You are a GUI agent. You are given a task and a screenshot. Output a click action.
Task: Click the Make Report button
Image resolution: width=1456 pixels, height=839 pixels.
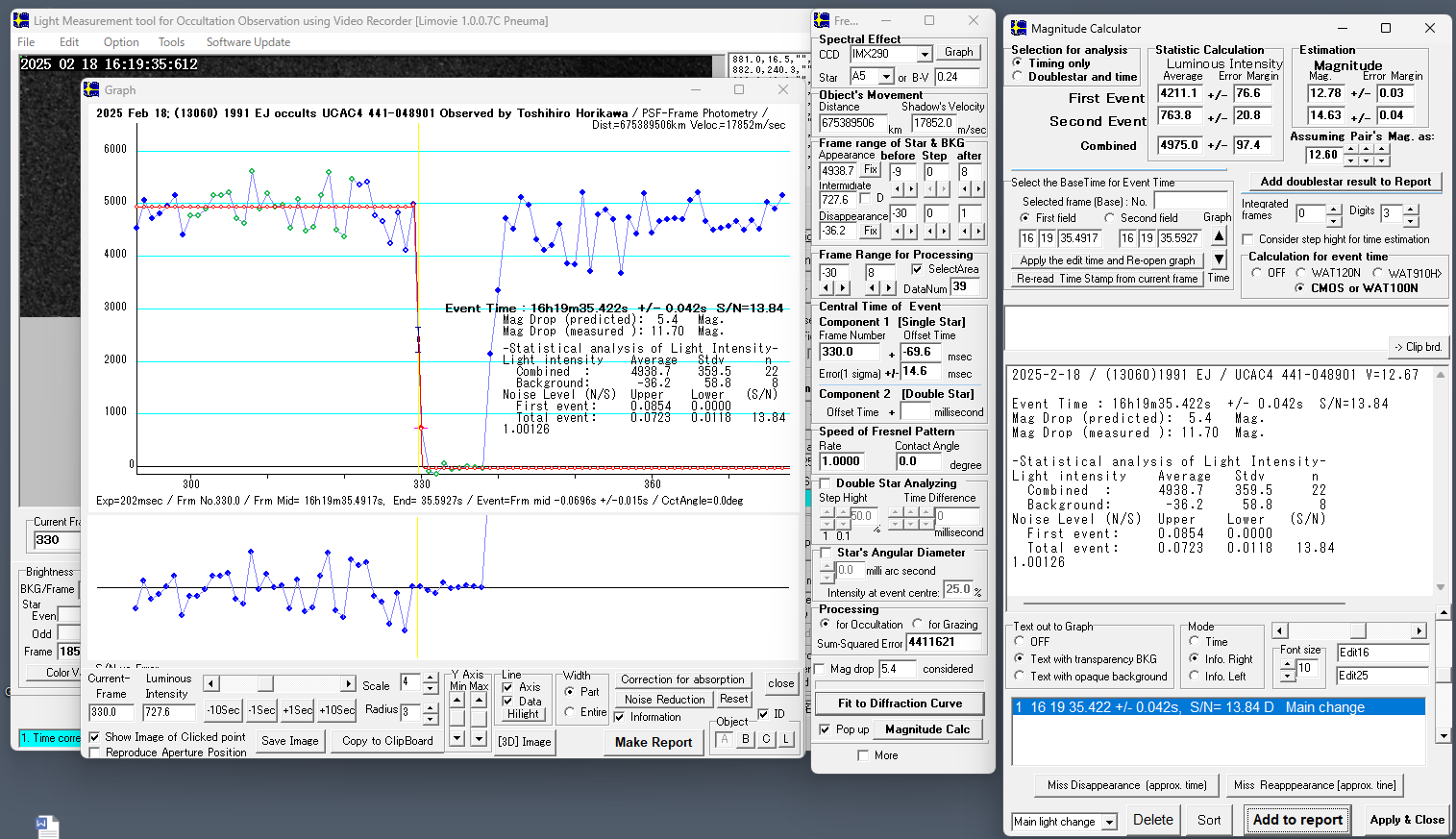[x=654, y=742]
